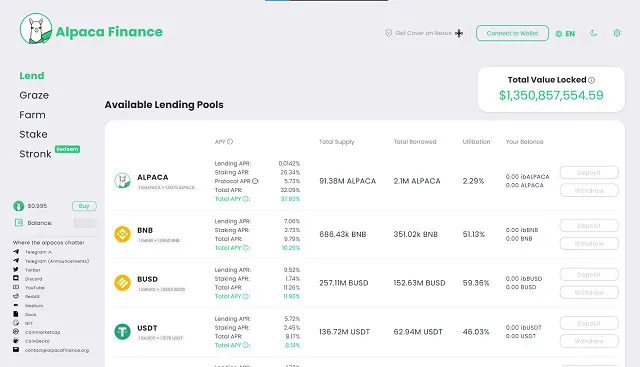Image resolution: width=640 pixels, height=367 pixels.
Task: Click the Protocol APR info icon
Action: click(255, 181)
